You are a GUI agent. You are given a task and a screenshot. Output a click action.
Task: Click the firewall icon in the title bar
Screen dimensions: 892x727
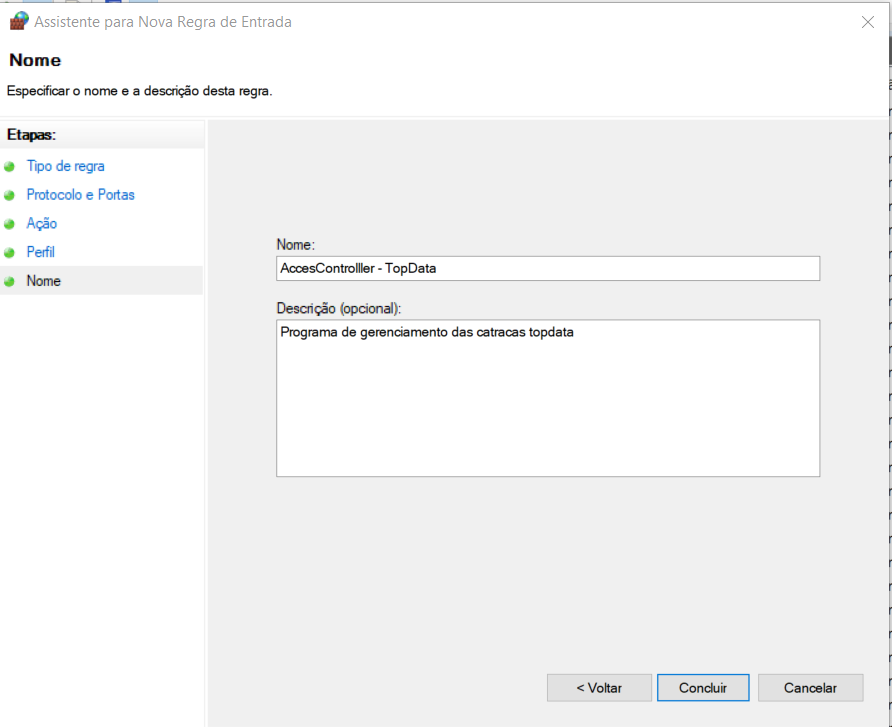18,21
